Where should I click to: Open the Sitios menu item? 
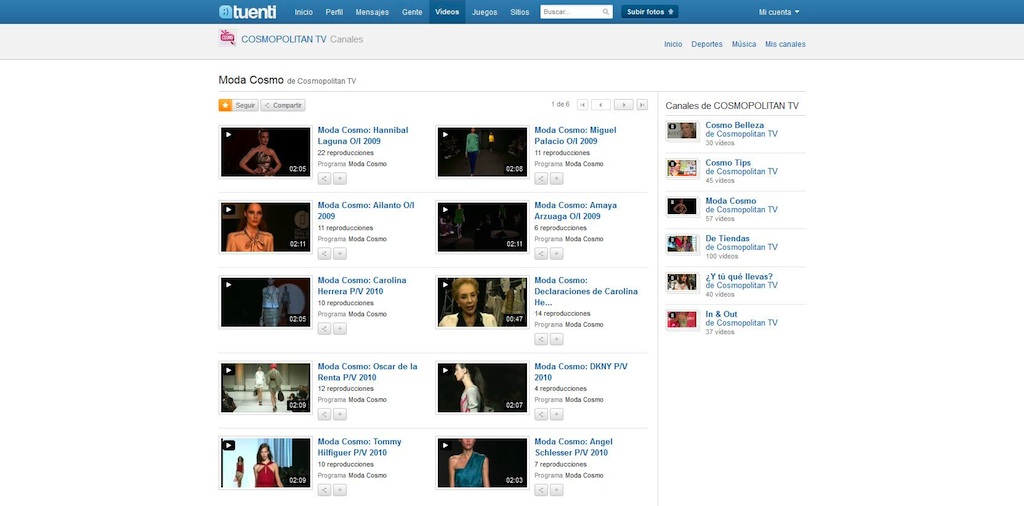point(520,12)
